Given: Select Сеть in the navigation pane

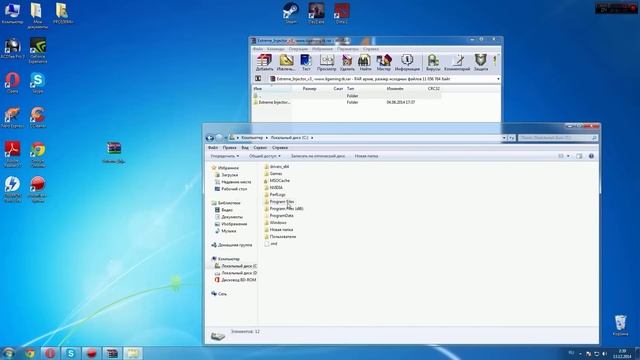Looking at the screenshot, I should (219, 294).
